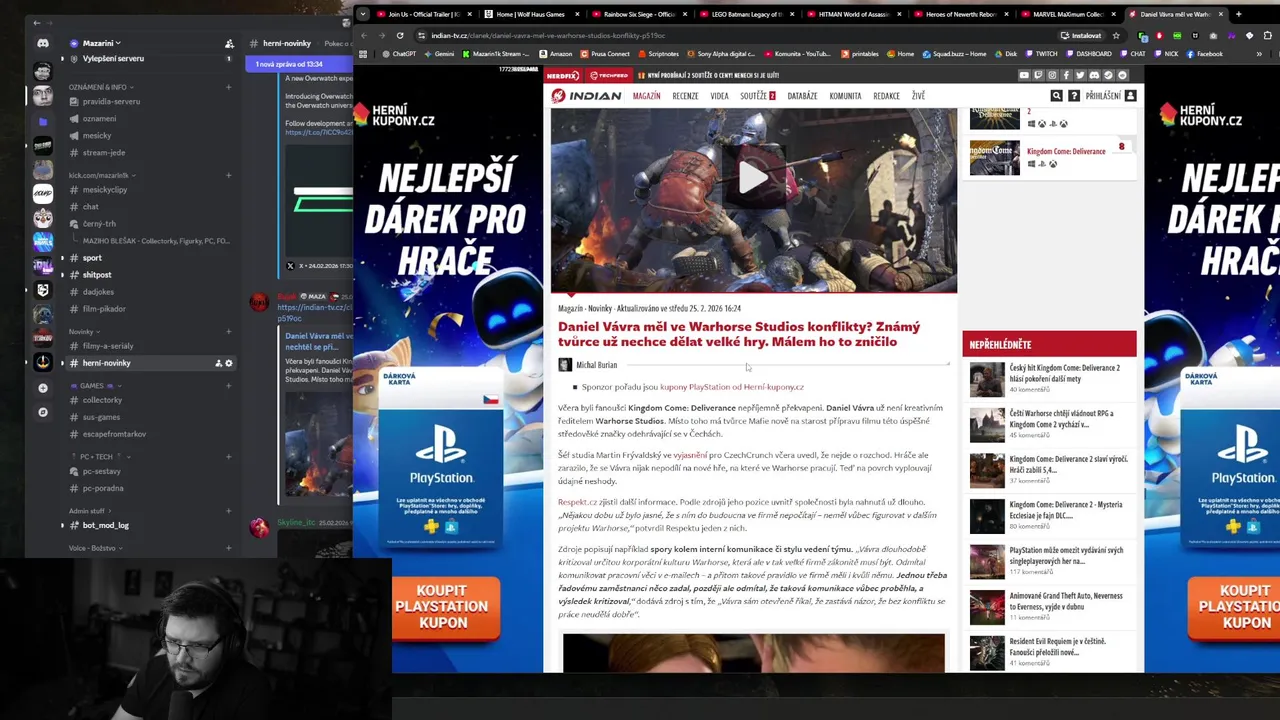This screenshot has height=720, width=1280.
Task: Play the article video
Action: click(x=753, y=178)
